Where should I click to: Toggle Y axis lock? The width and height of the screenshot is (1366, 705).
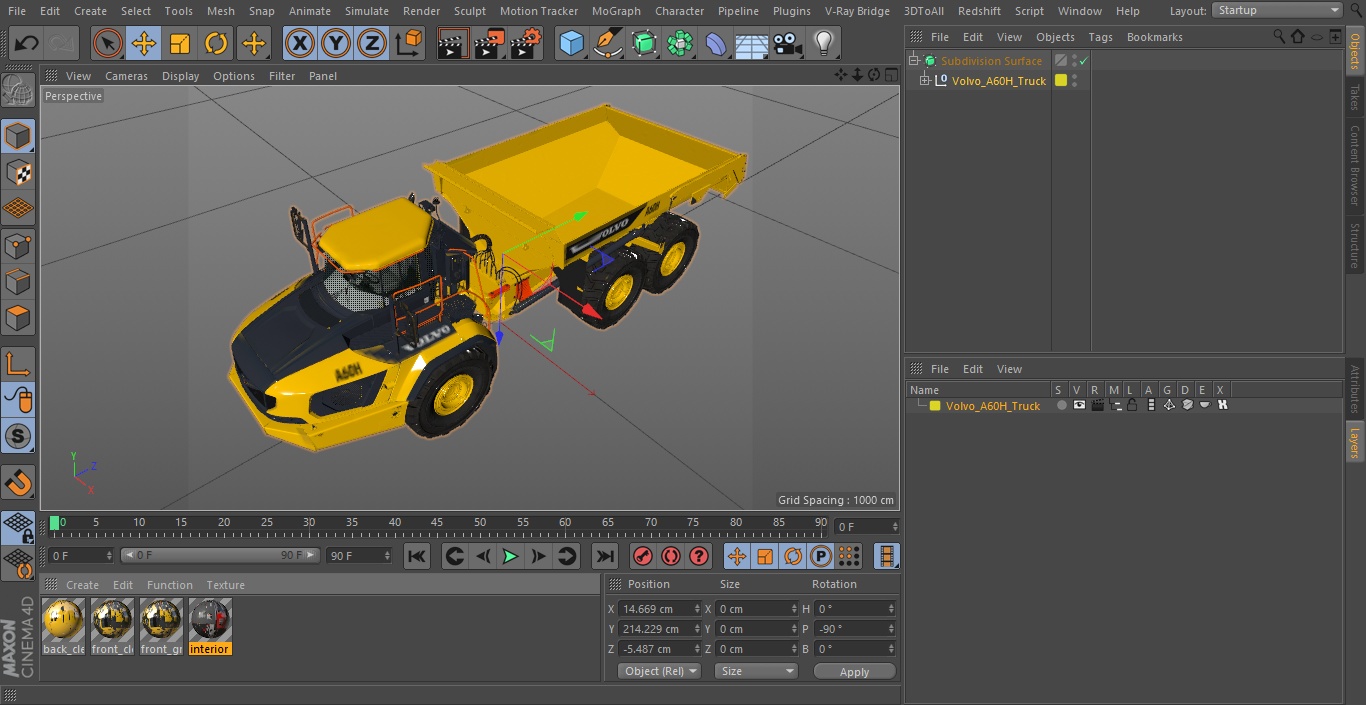click(x=336, y=43)
